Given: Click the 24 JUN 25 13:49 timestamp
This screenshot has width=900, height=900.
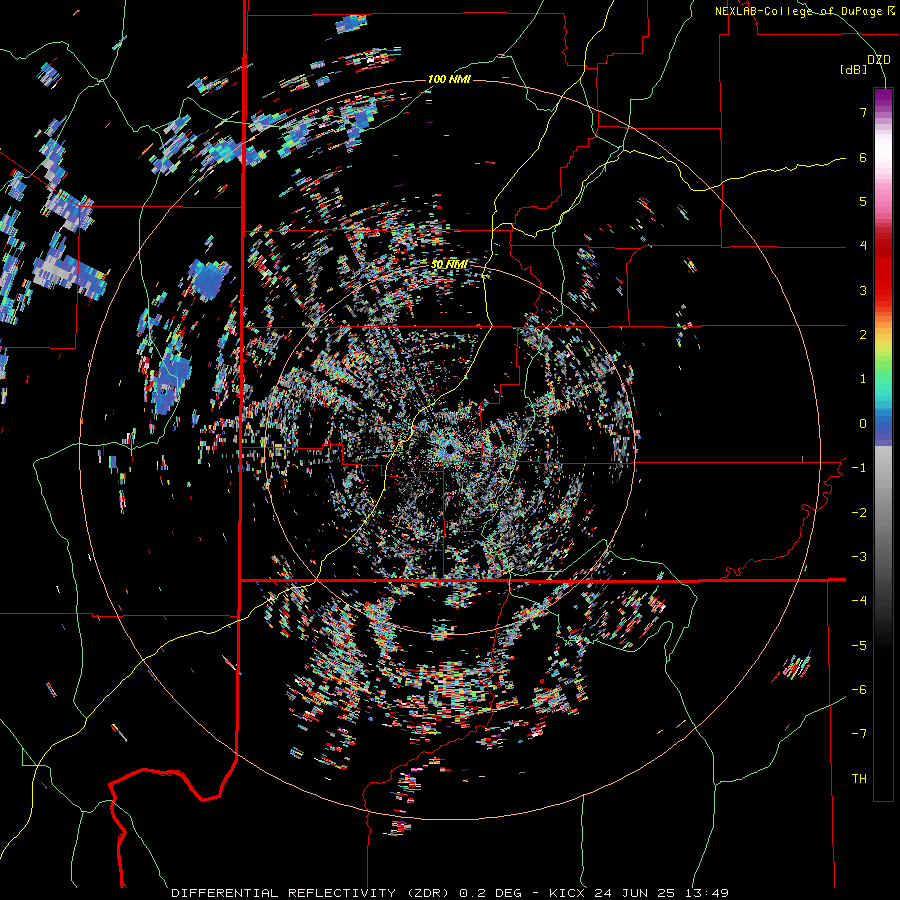Looking at the screenshot, I should pyautogui.click(x=661, y=893).
